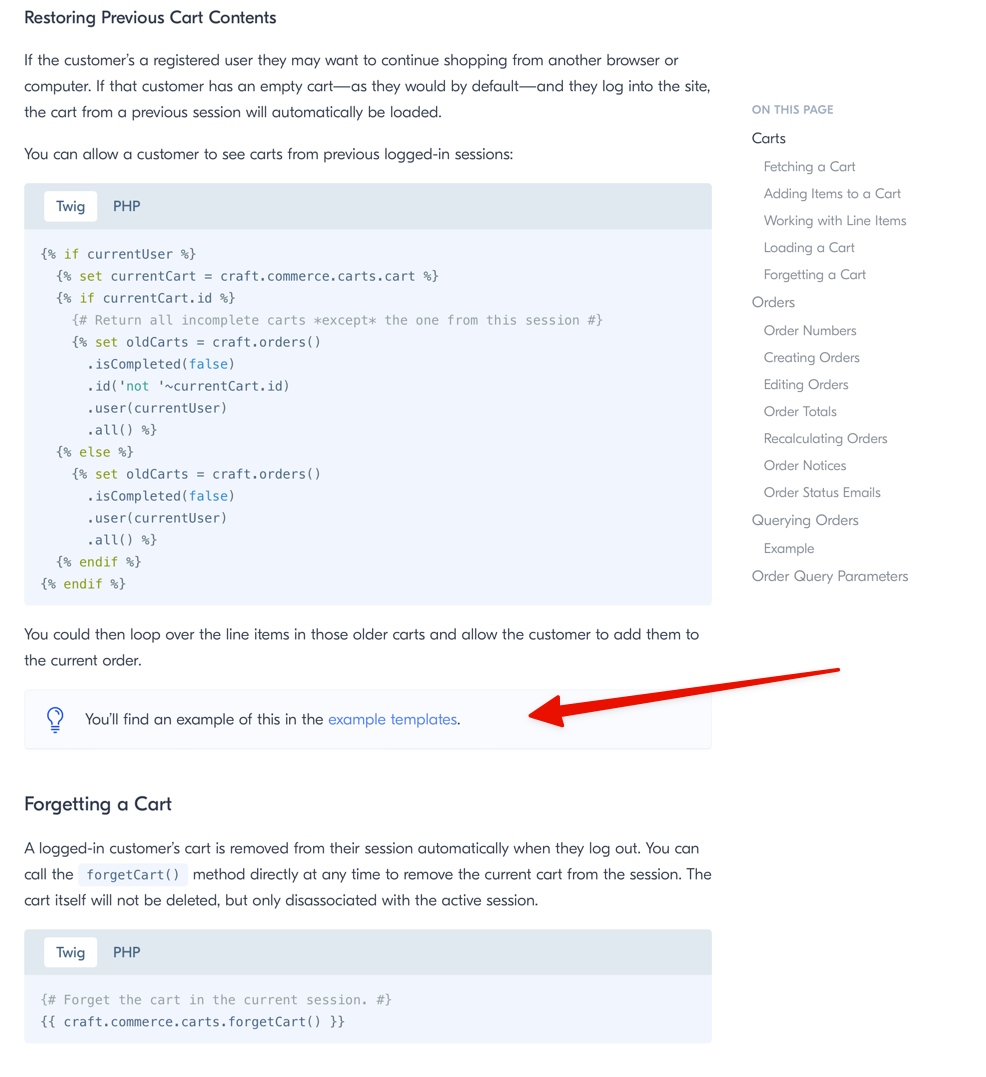
Task: Navigate to Fetching a Cart section
Action: click(x=809, y=166)
